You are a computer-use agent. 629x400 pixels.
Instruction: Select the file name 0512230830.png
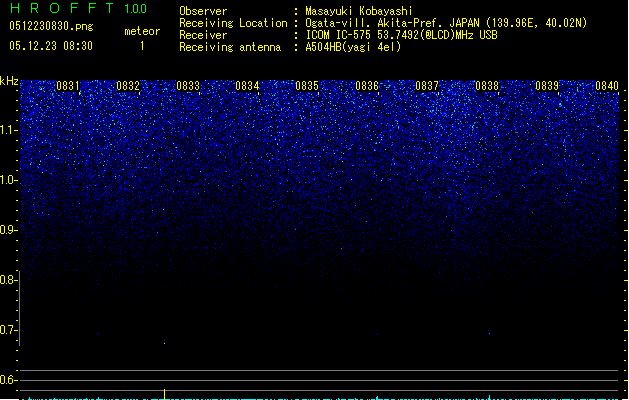tap(51, 26)
